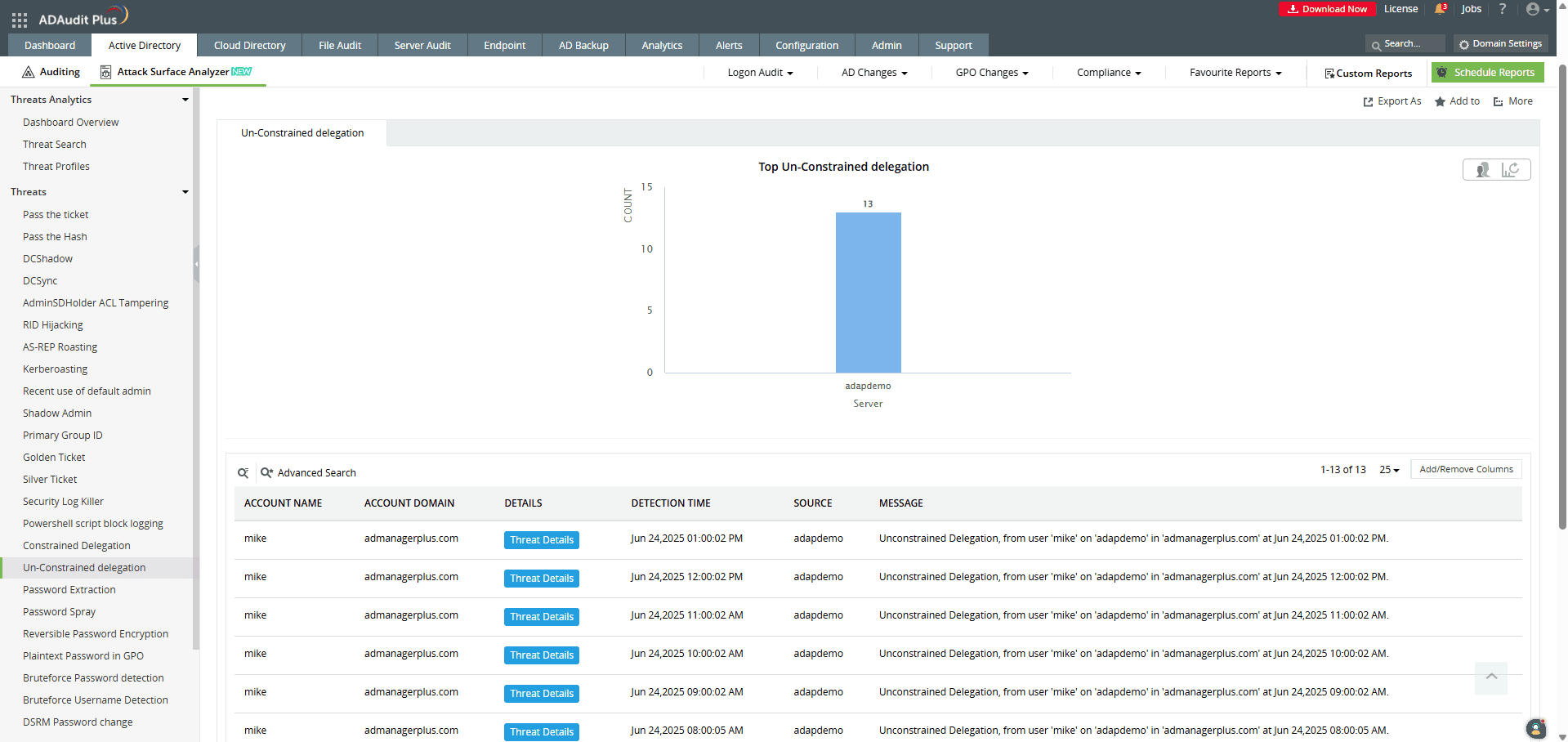This screenshot has width=1568, height=742.
Task: Open the apps grid launcher icon
Action: pos(20,20)
